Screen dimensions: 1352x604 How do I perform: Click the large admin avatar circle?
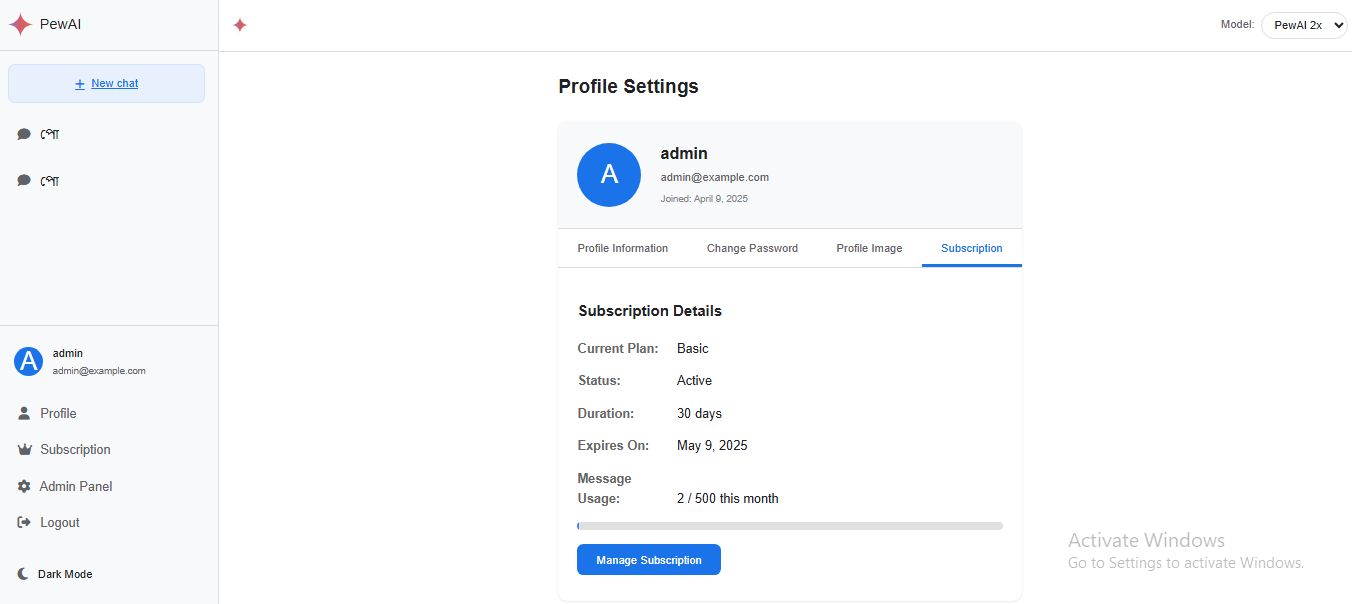(609, 175)
